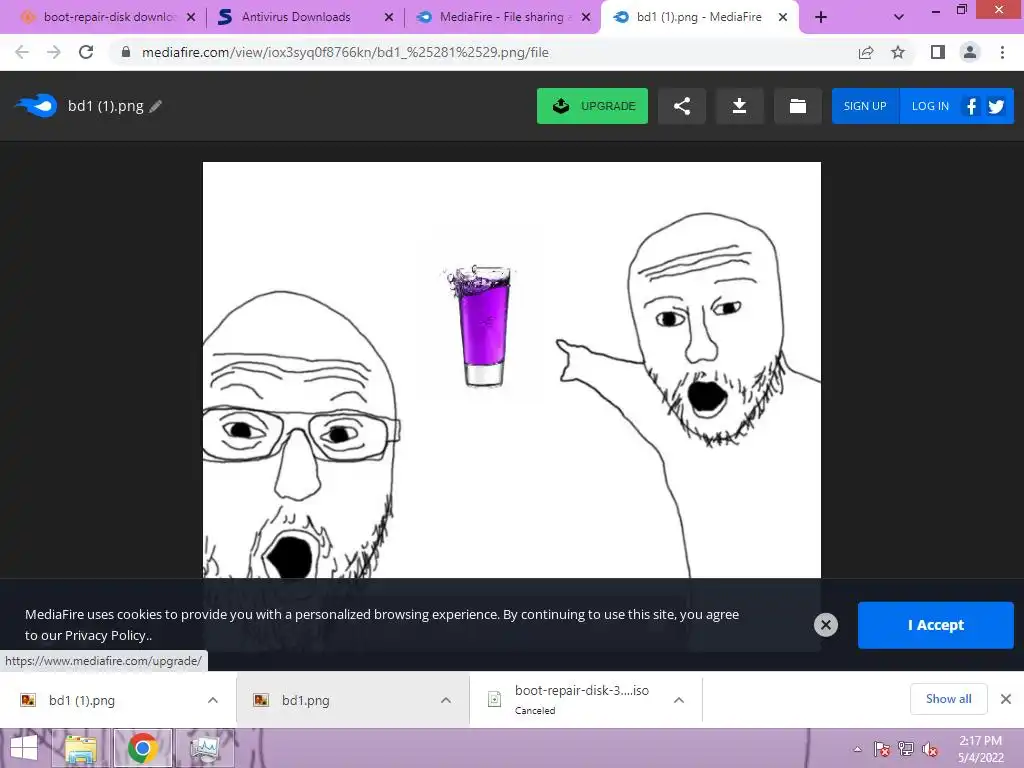The image size is (1024, 768).
Task: Close the downloads bar
Action: pos(1006,699)
